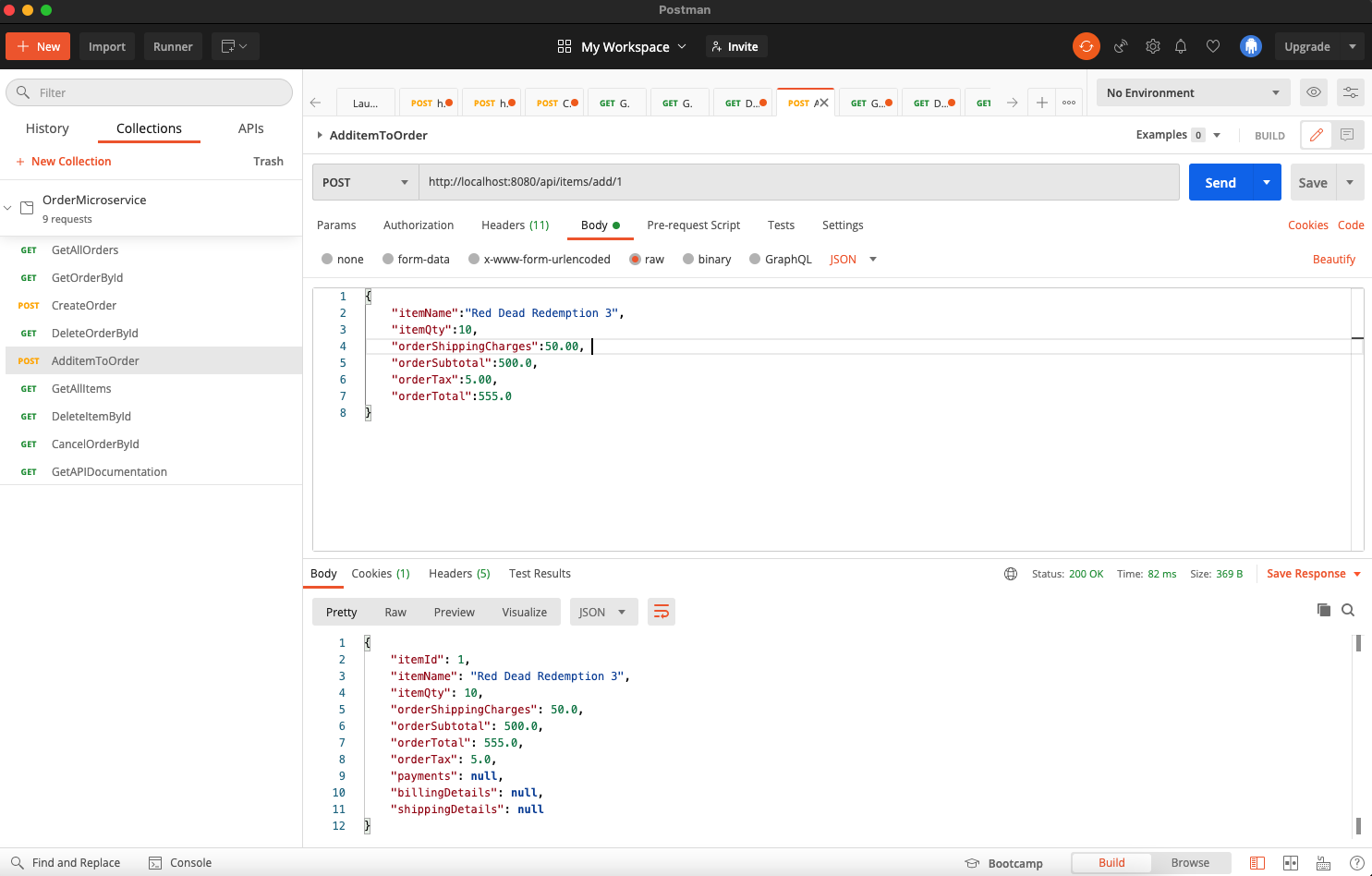This screenshot has height=876, width=1372.
Task: Click the keyboard shortcuts icon
Action: point(1324,863)
